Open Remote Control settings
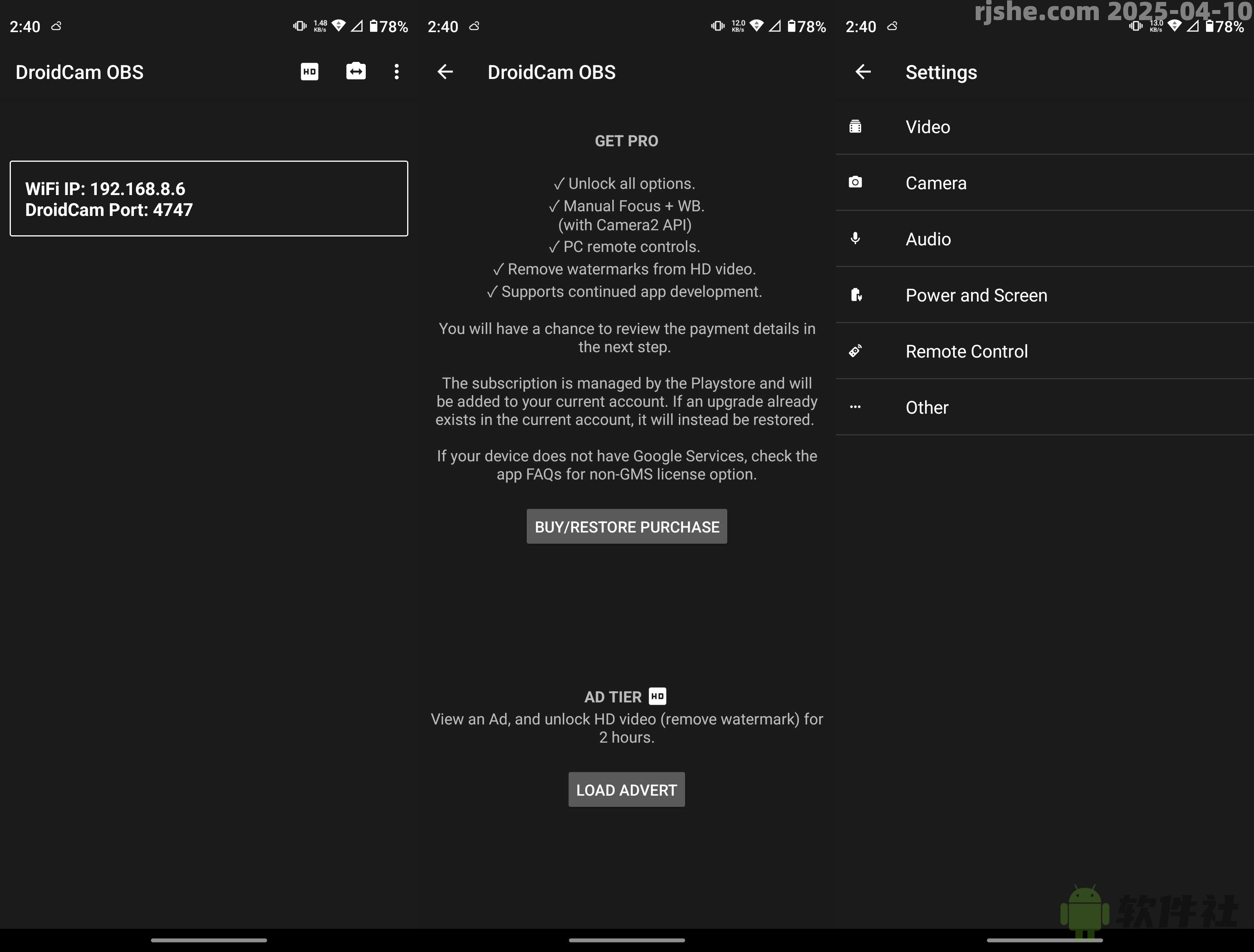 966,351
